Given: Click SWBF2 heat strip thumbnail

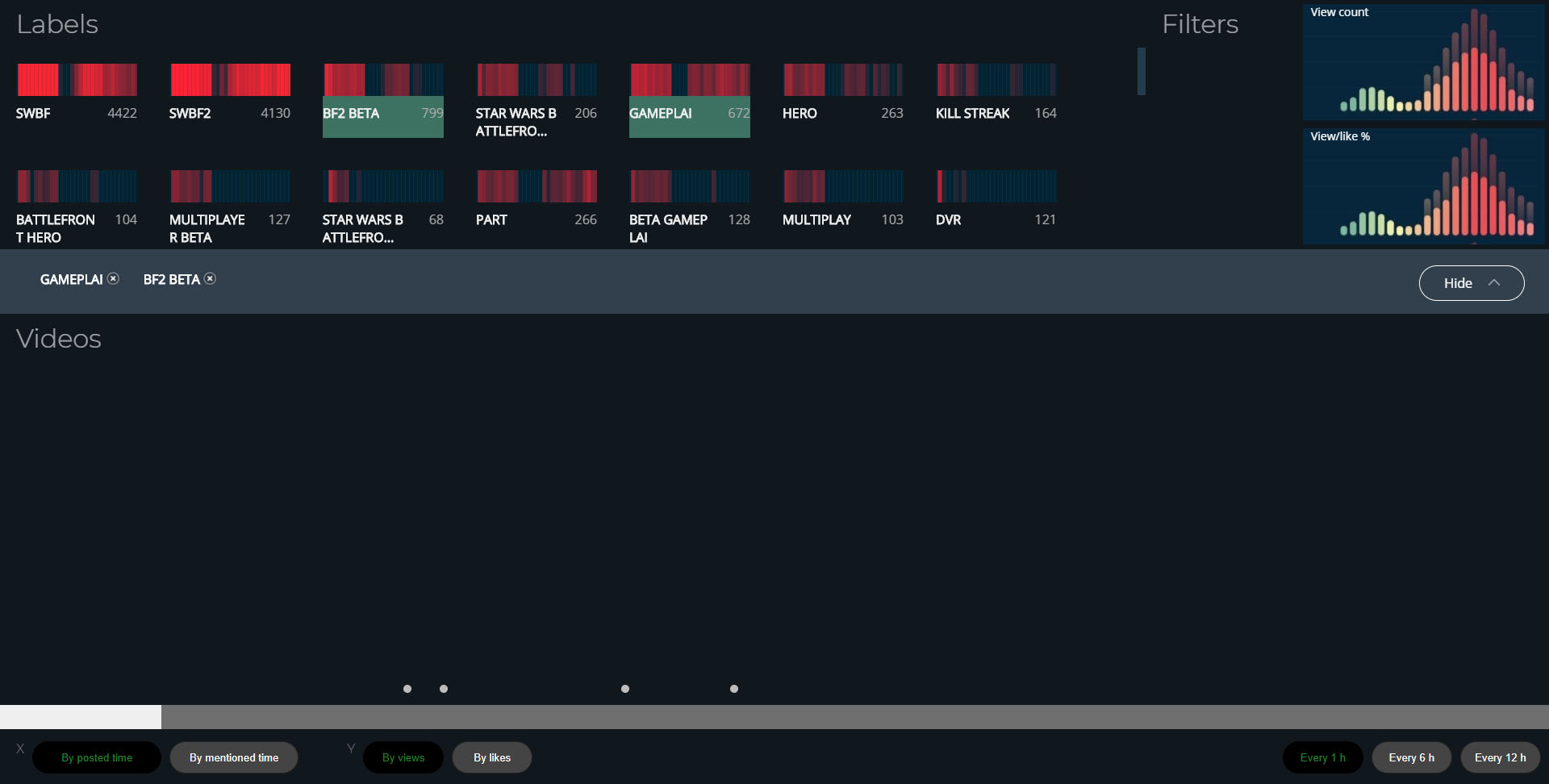Looking at the screenshot, I should [x=230, y=80].
